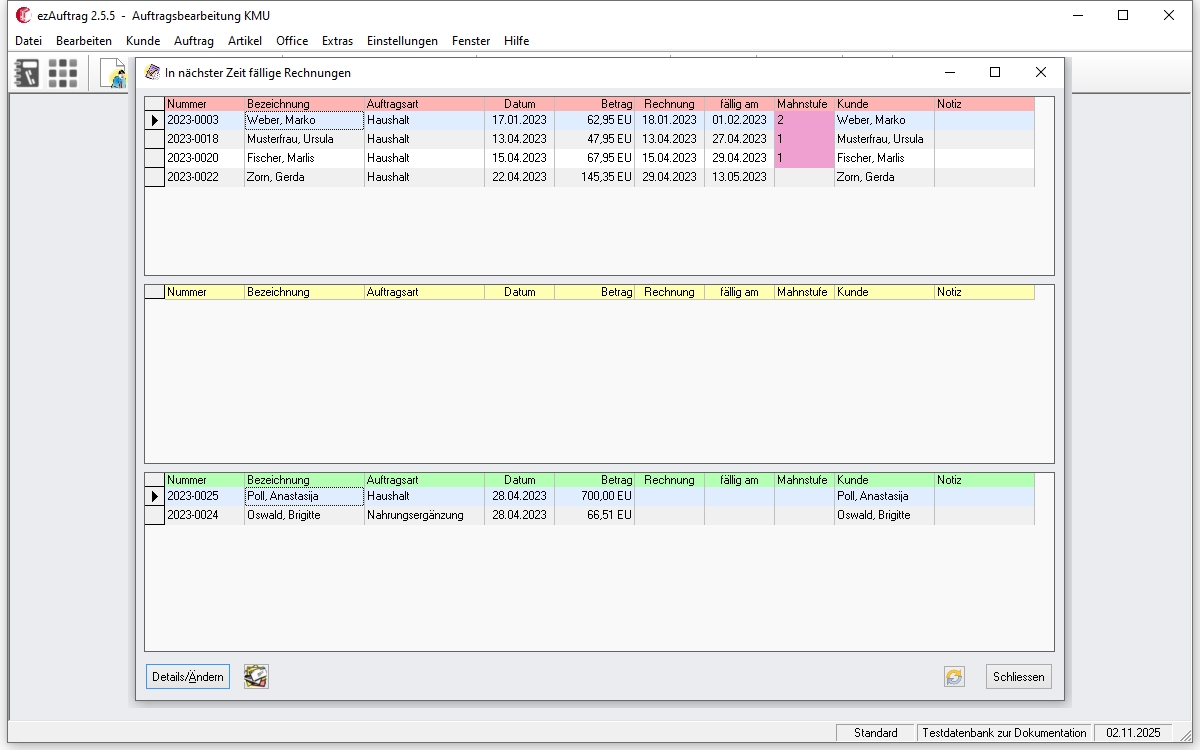Open the Fenster menu
Image resolution: width=1200 pixels, height=750 pixels.
pos(471,41)
